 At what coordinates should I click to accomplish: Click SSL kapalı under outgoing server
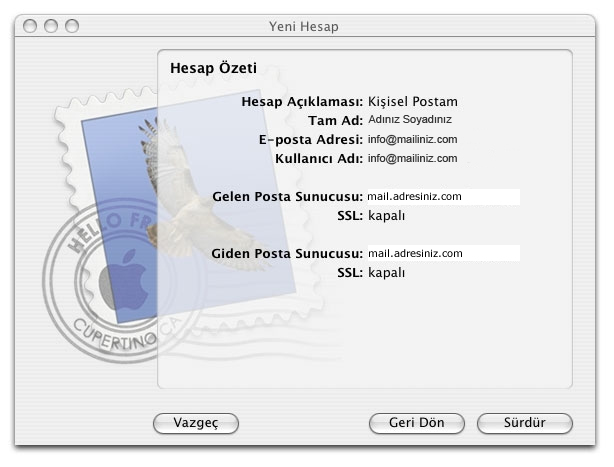pos(386,272)
